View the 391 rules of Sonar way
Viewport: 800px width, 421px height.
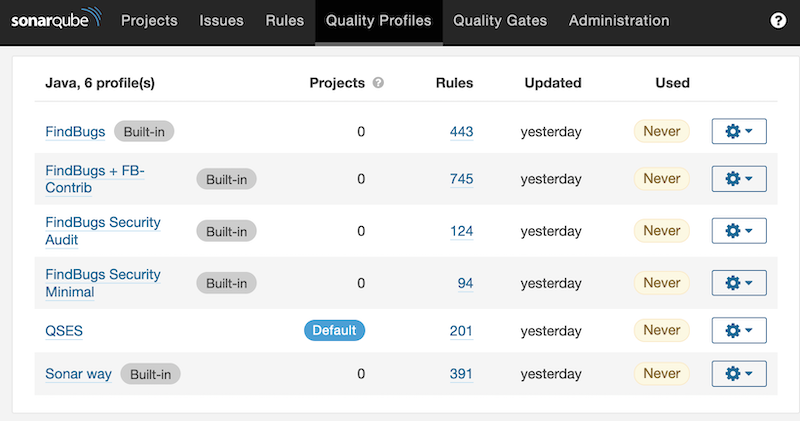(x=461, y=374)
